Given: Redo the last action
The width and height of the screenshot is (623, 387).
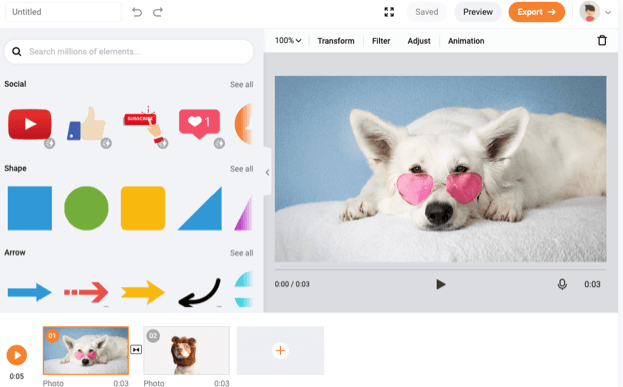Looking at the screenshot, I should coord(158,12).
